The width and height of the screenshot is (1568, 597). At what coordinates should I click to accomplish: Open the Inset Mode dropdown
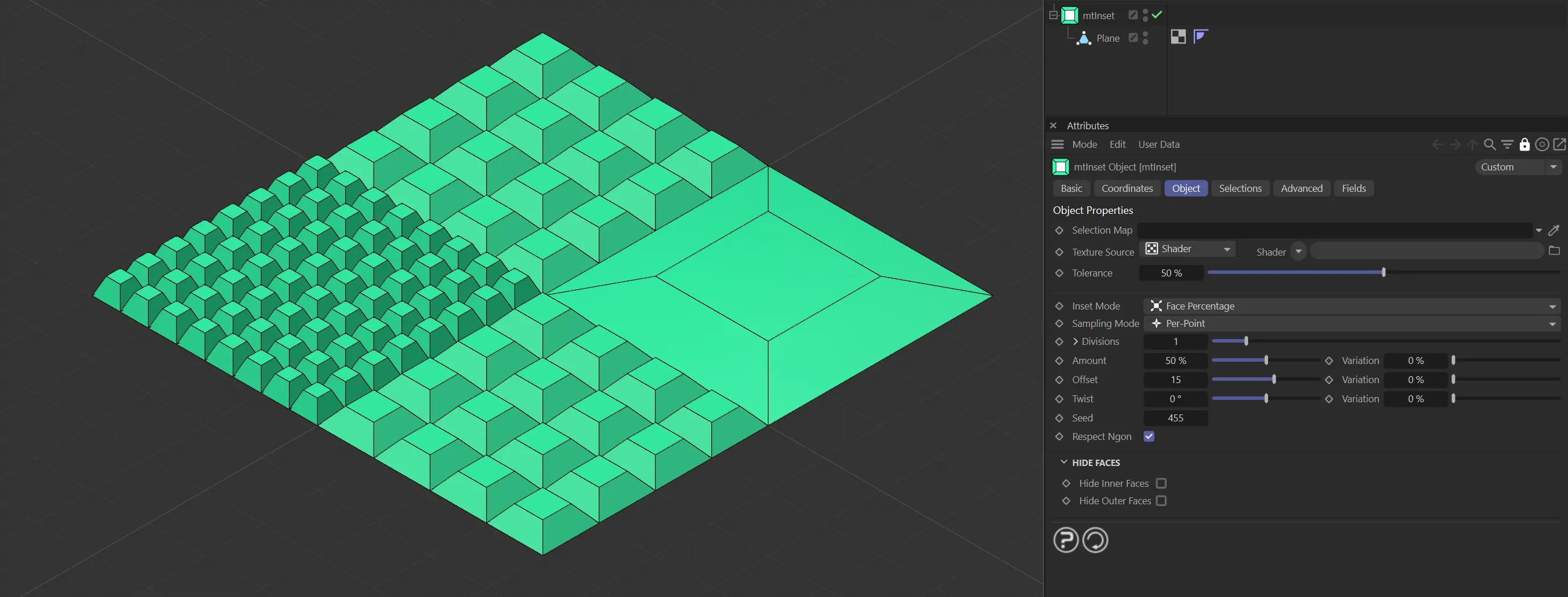pyautogui.click(x=1351, y=306)
